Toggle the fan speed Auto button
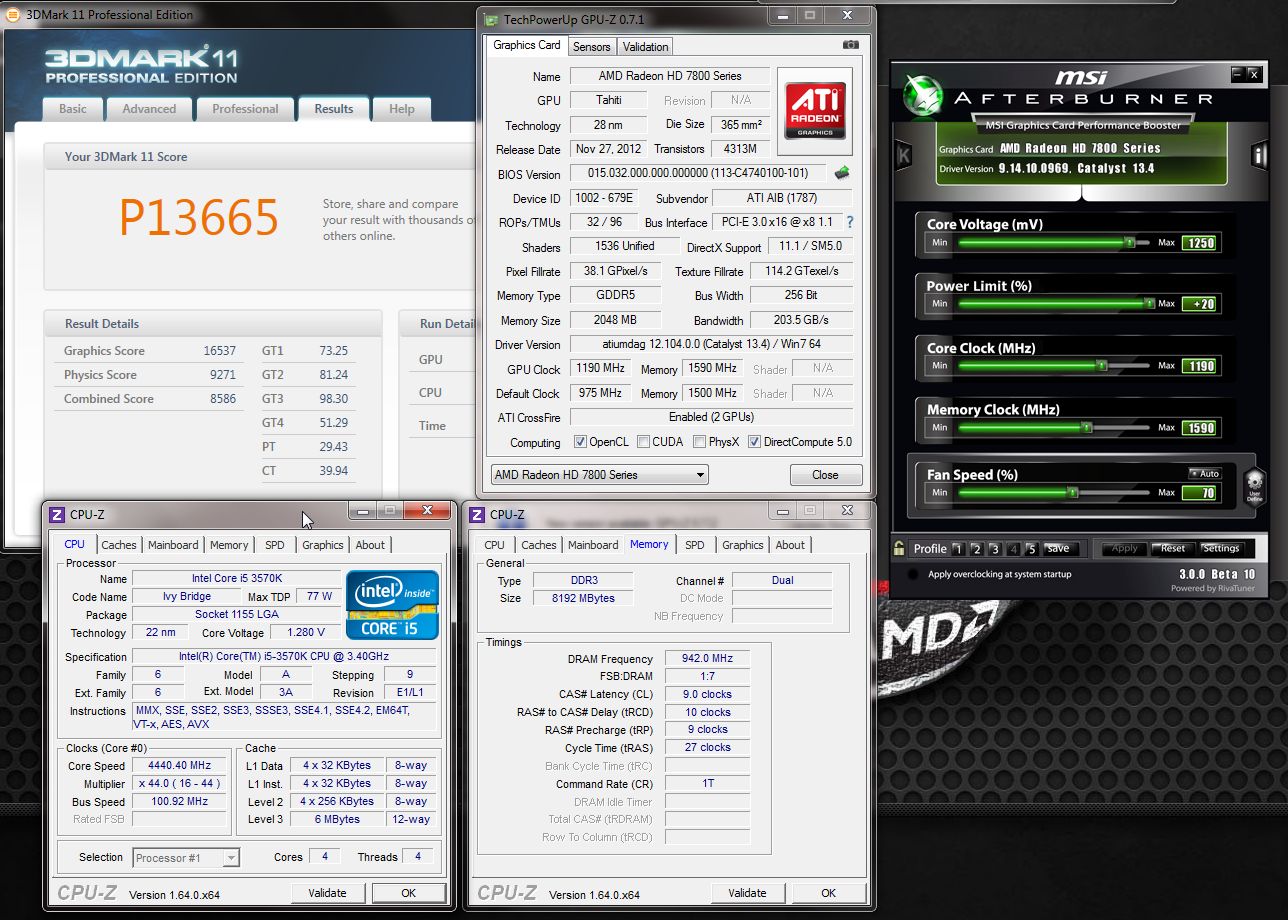The image size is (1288, 920). click(1205, 473)
